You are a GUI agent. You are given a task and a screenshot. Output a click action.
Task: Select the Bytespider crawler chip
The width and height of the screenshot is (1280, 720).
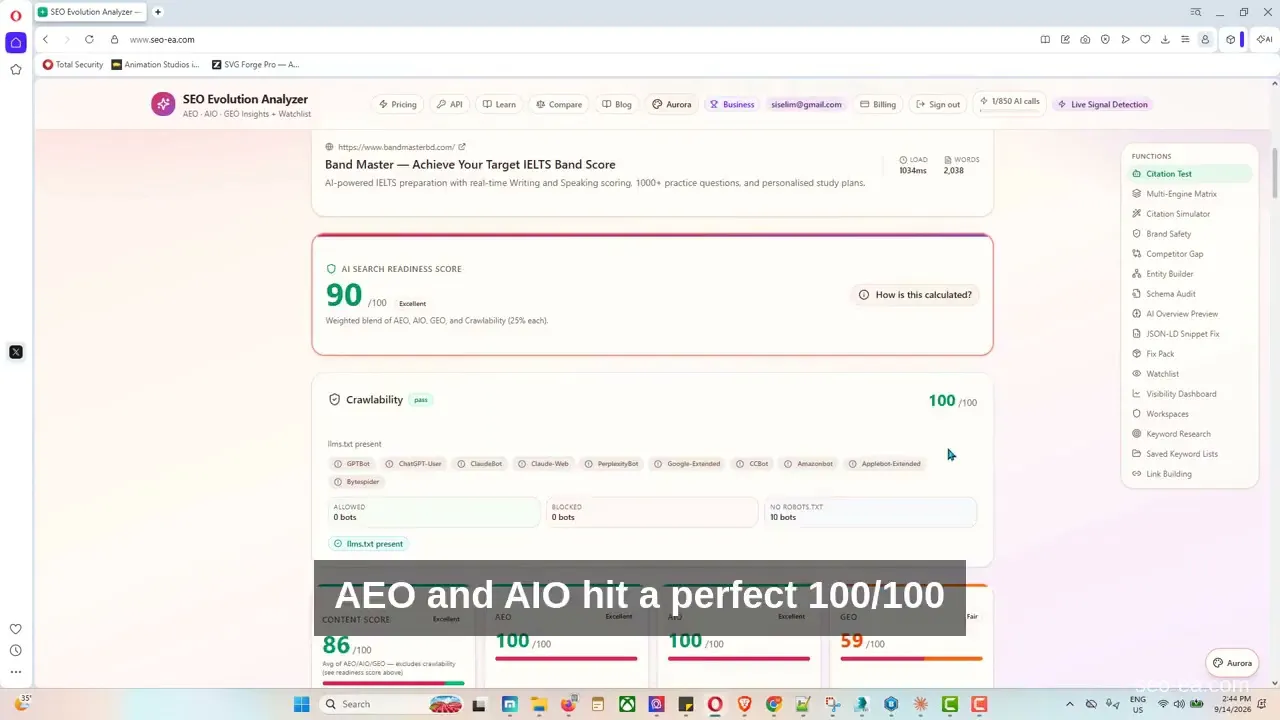[357, 482]
